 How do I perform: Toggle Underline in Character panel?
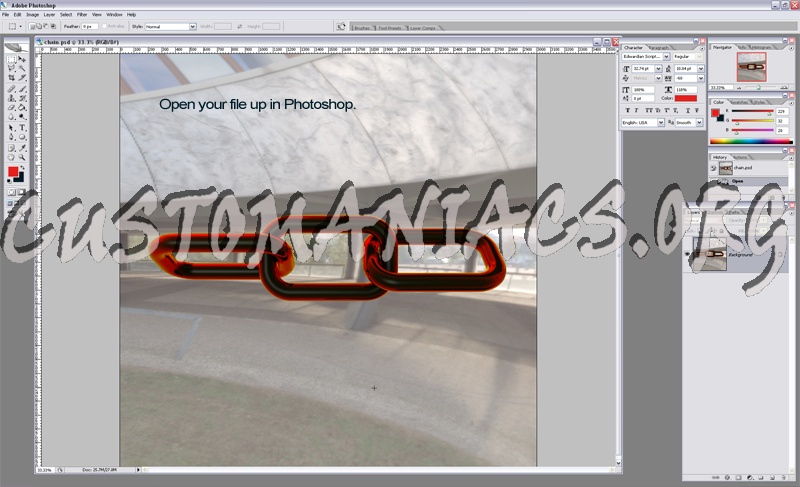tap(688, 110)
